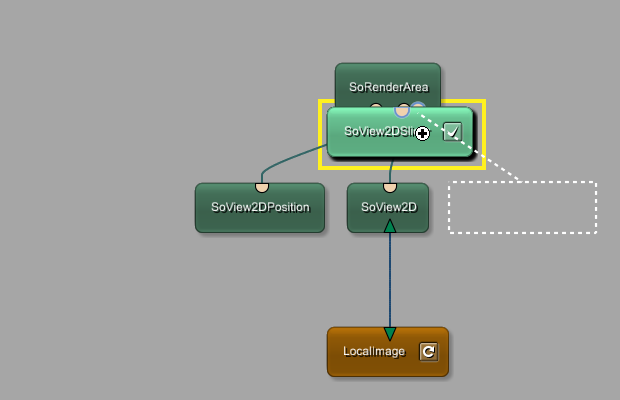The image size is (620, 400).
Task: Click the half-circle connector atop SoView2D
Action: pyautogui.click(x=390, y=187)
